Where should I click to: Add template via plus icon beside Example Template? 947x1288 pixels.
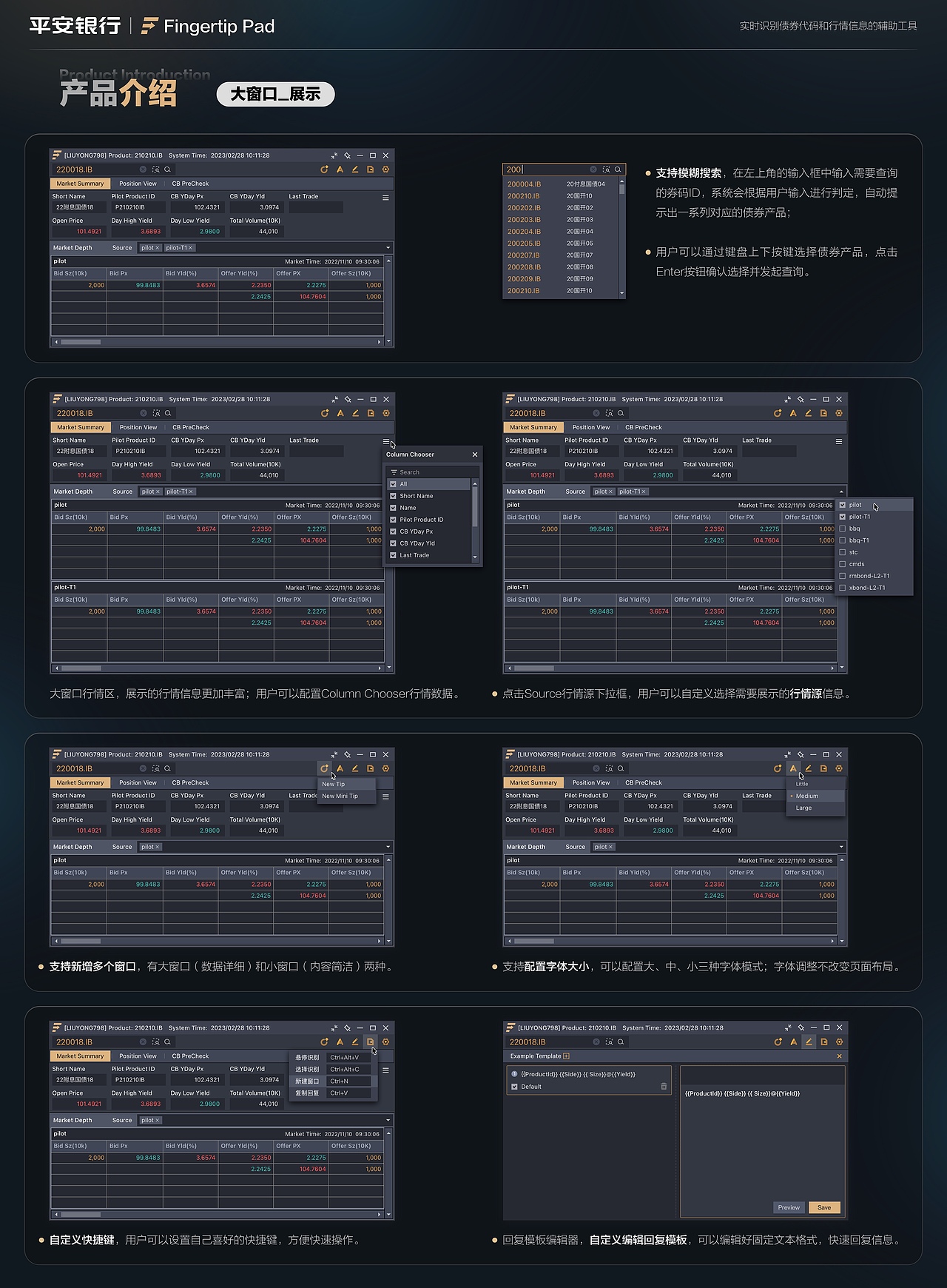[x=567, y=1056]
